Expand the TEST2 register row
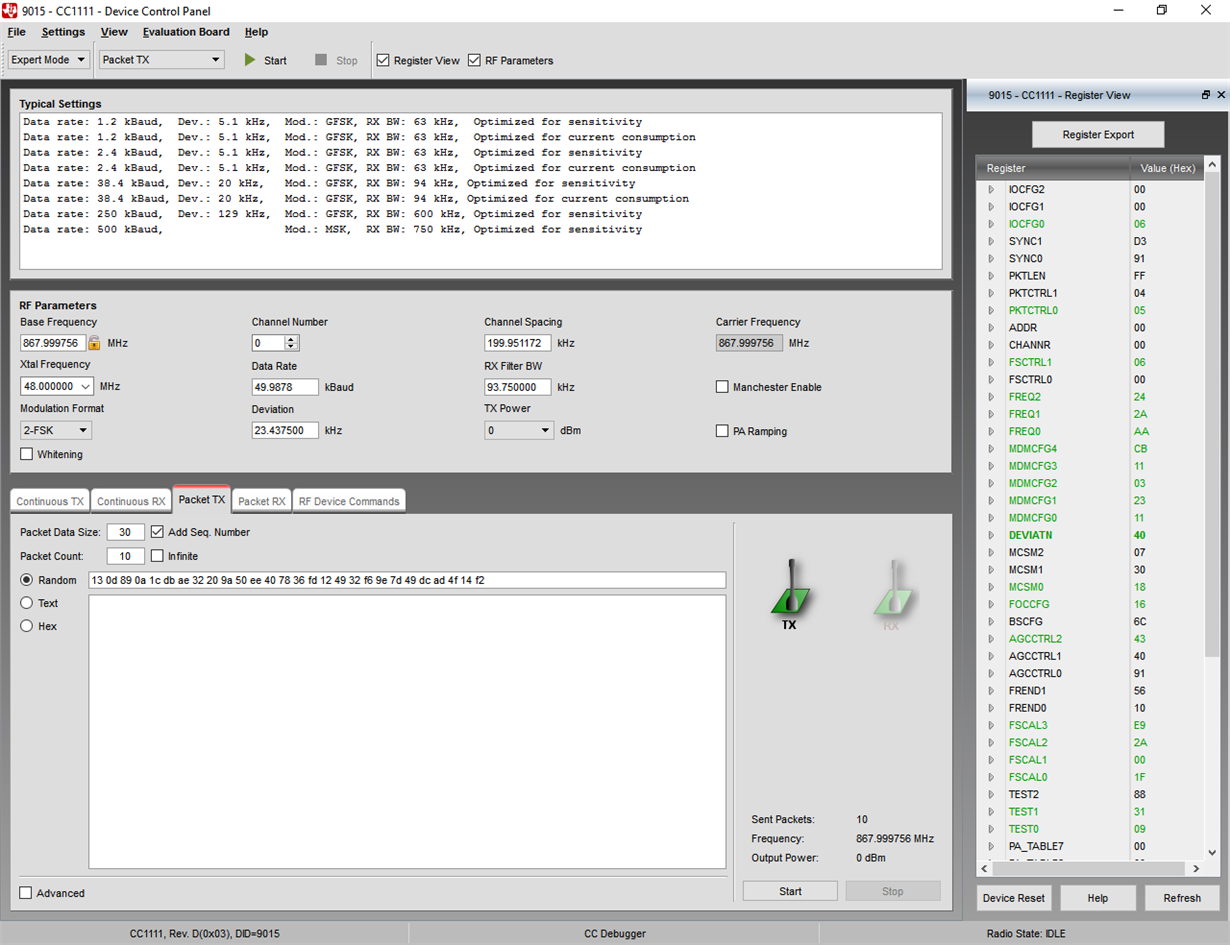Viewport: 1230px width, 945px height. 991,794
